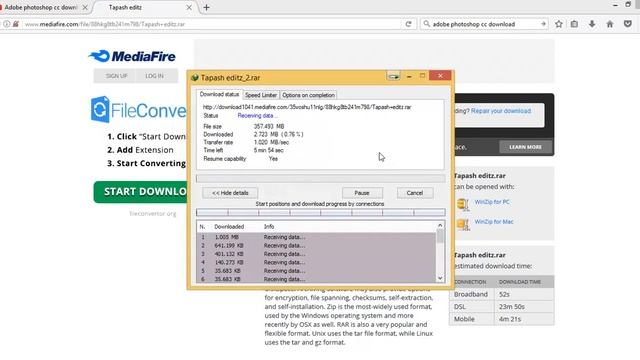Click the Mobile 4m 21s table row
The width and height of the screenshot is (640, 360).
pyautogui.click(x=502, y=319)
